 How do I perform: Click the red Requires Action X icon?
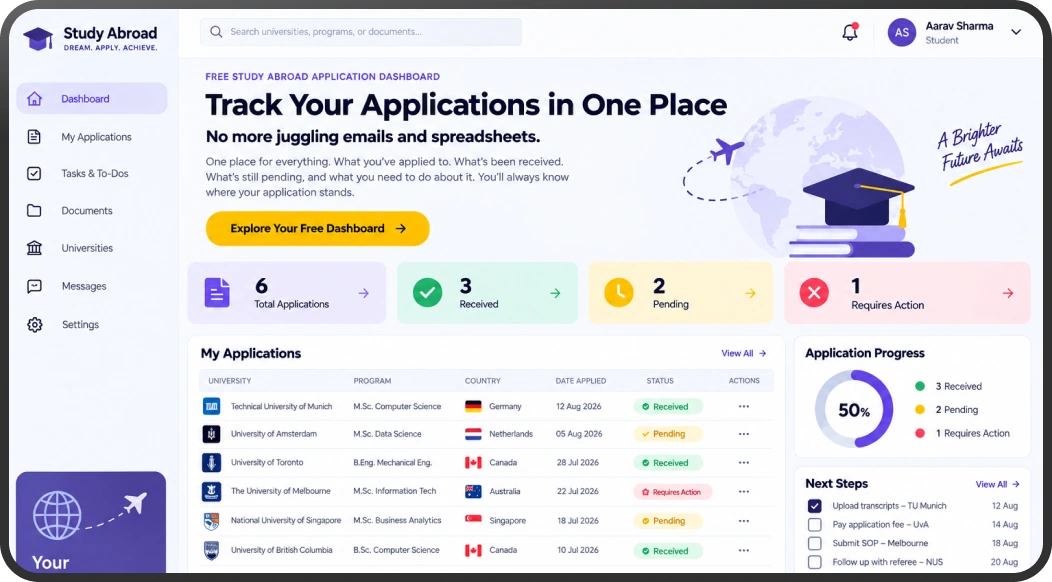(x=814, y=293)
